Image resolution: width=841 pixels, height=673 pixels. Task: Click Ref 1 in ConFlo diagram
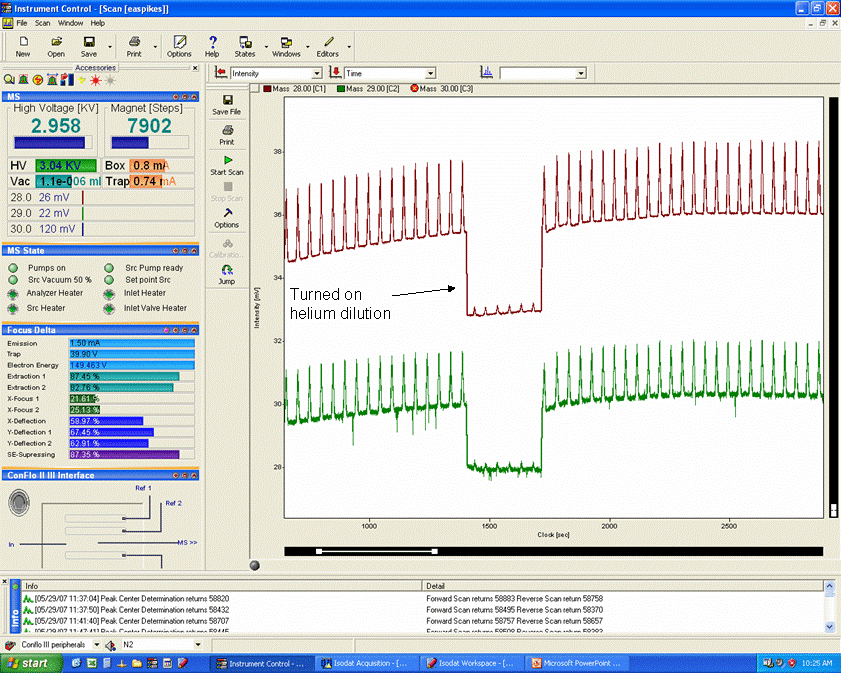click(x=143, y=488)
